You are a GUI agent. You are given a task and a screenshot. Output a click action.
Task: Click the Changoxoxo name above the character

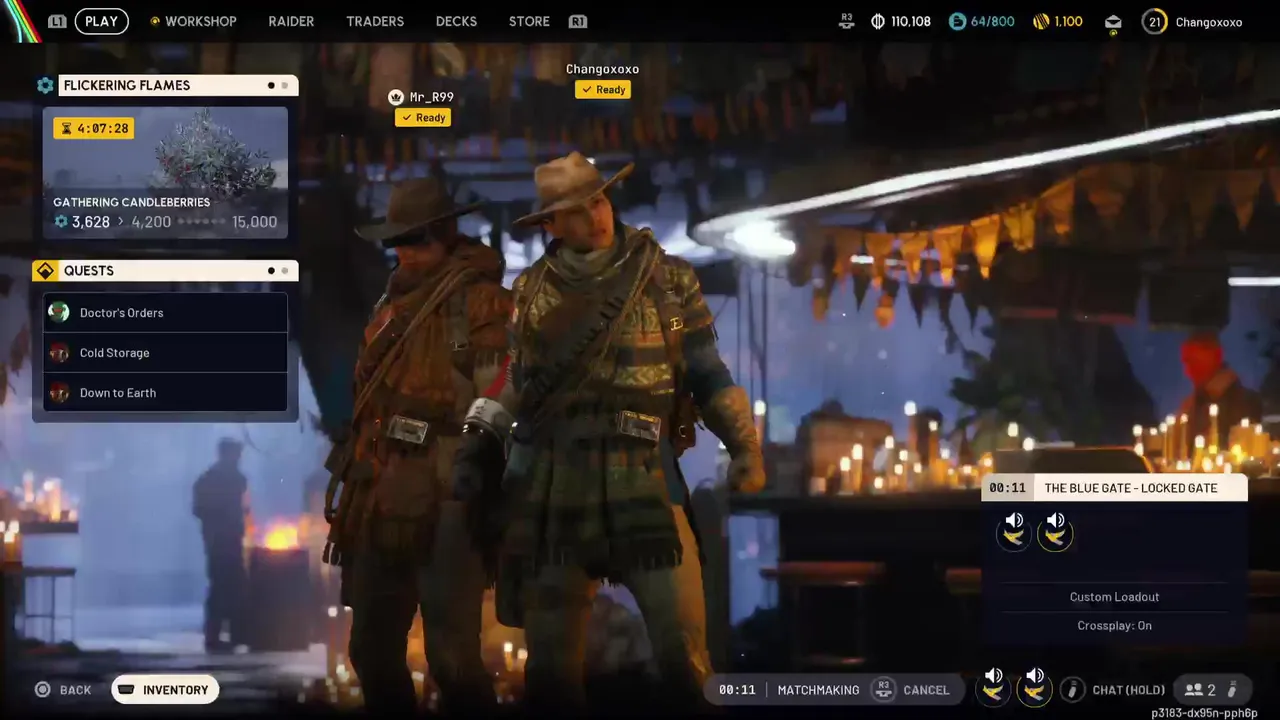pyautogui.click(x=602, y=69)
